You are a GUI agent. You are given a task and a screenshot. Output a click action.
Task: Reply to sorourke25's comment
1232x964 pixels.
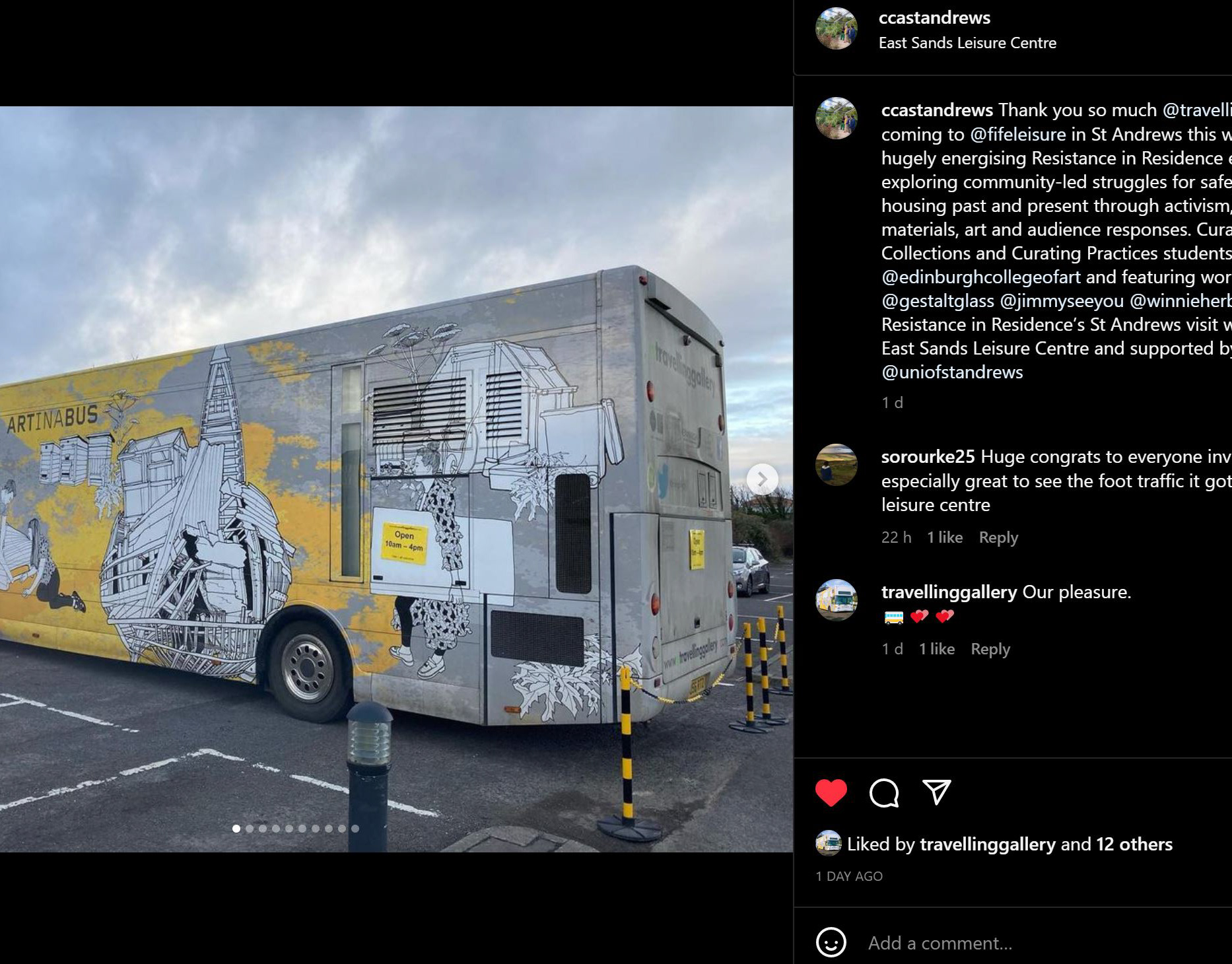(x=998, y=537)
